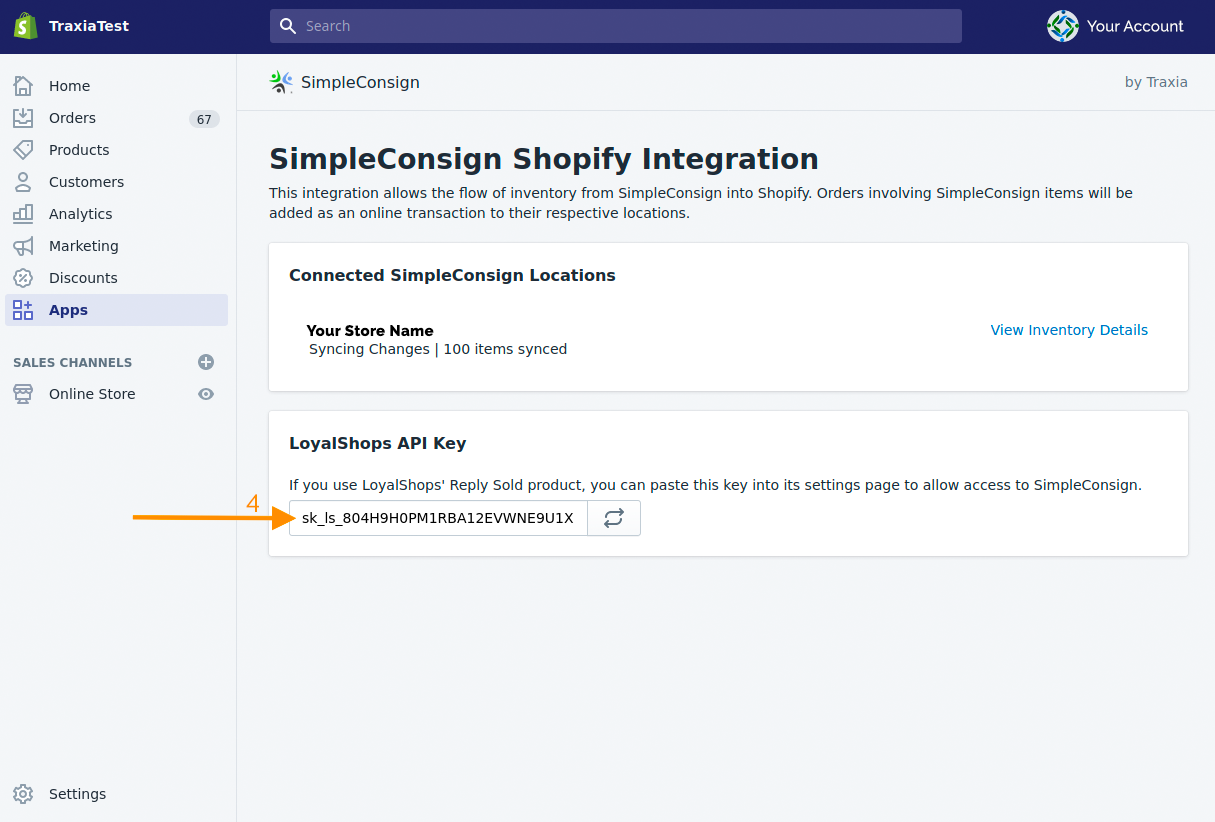
Task: Open the TraxiaTest store name
Action: click(89, 26)
